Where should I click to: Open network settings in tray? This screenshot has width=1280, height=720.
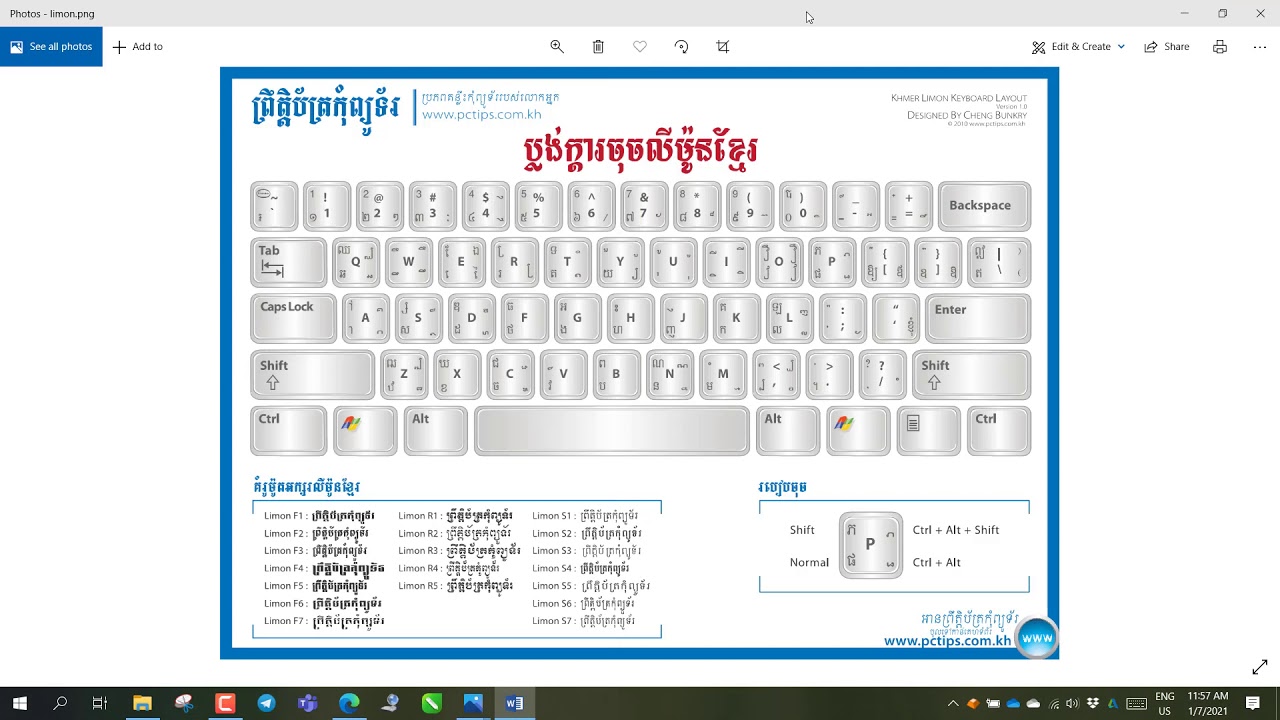[x=1054, y=703]
